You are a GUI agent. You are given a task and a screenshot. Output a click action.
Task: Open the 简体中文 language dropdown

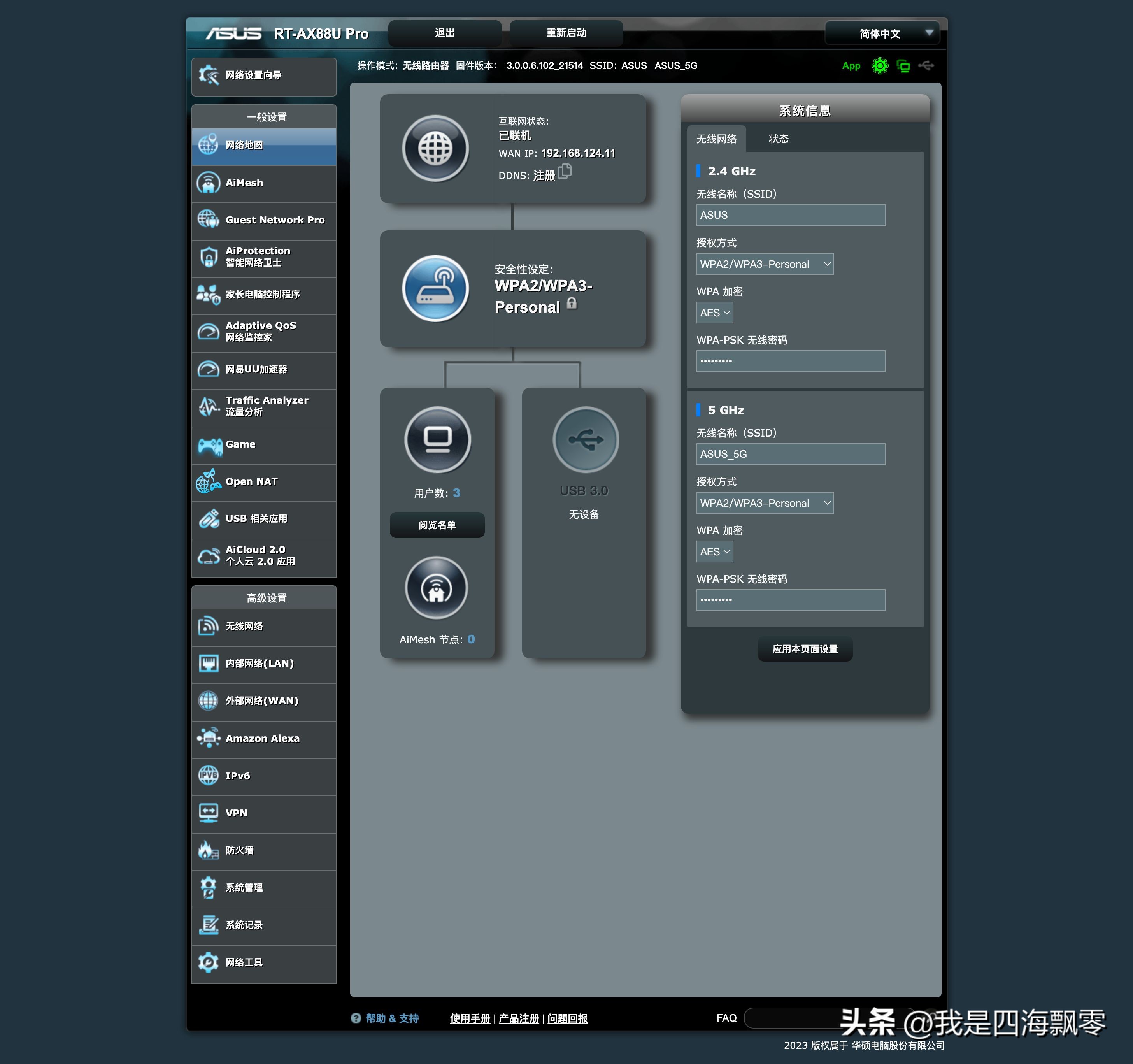click(x=882, y=33)
